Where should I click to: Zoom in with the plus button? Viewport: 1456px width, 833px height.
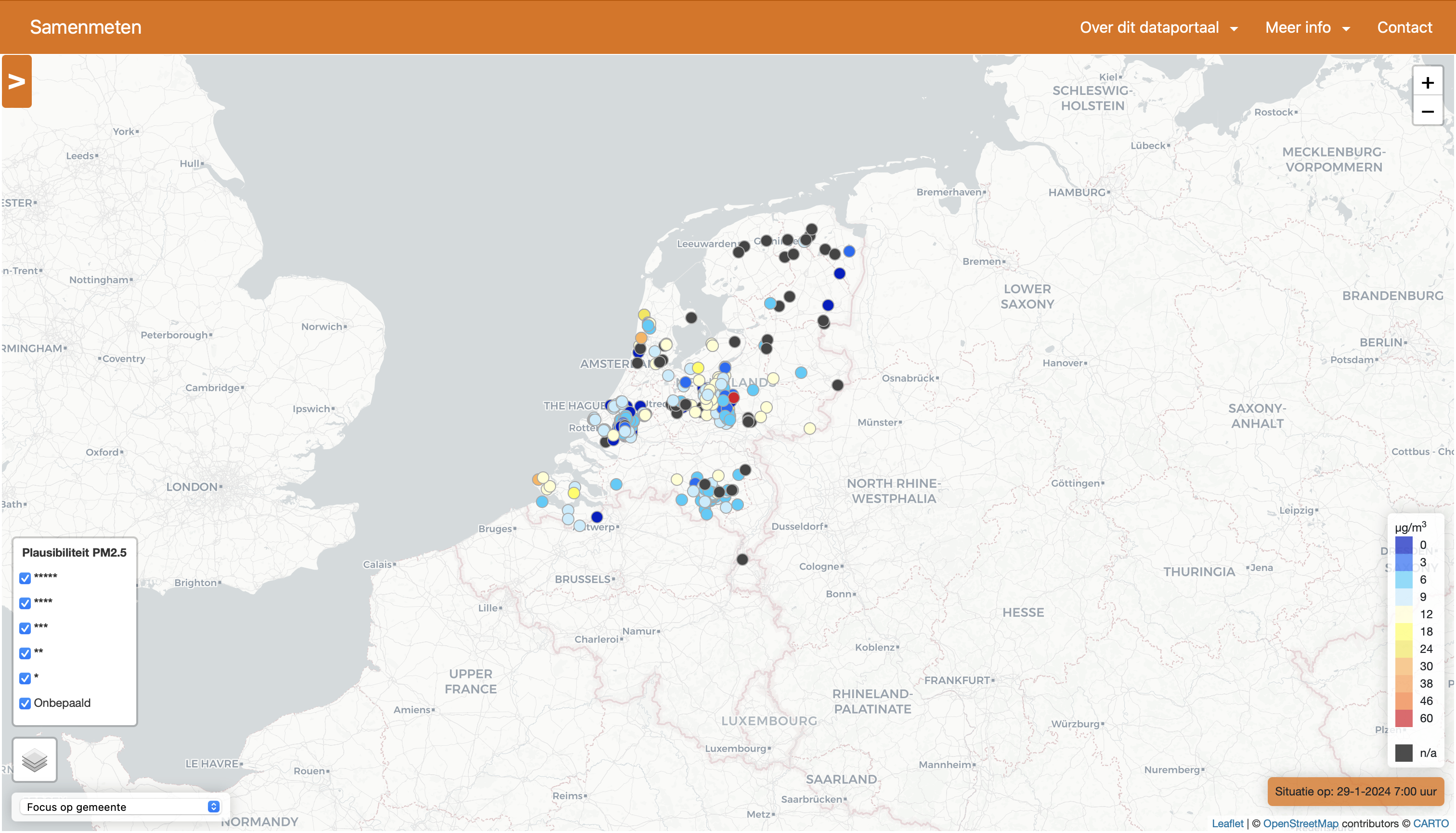pyautogui.click(x=1428, y=83)
